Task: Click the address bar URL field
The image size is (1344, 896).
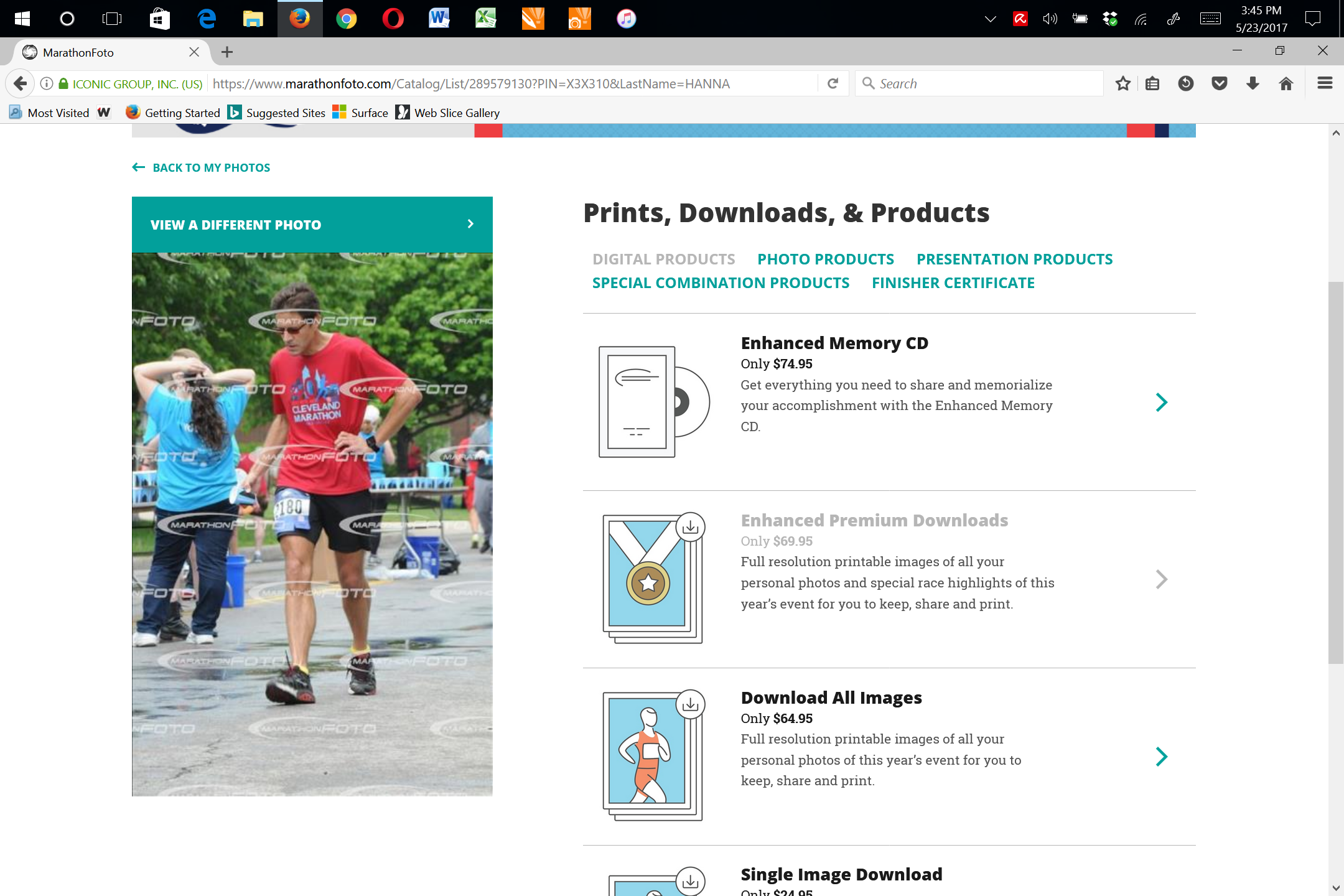Action: (x=513, y=83)
